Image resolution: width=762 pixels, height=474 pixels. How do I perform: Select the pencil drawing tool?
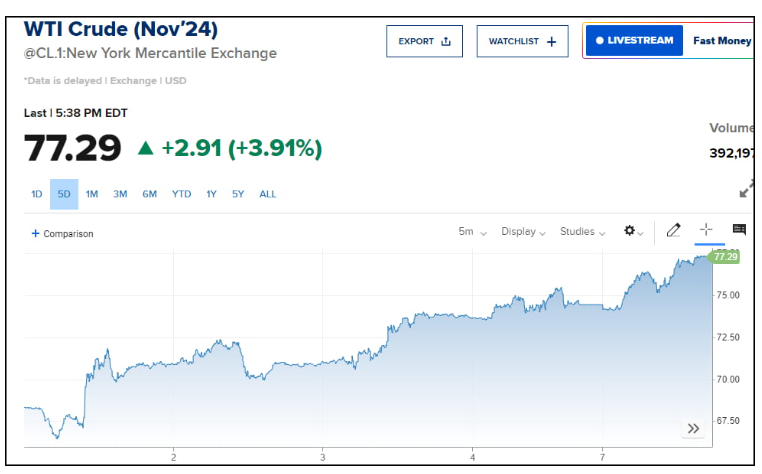[x=673, y=231]
